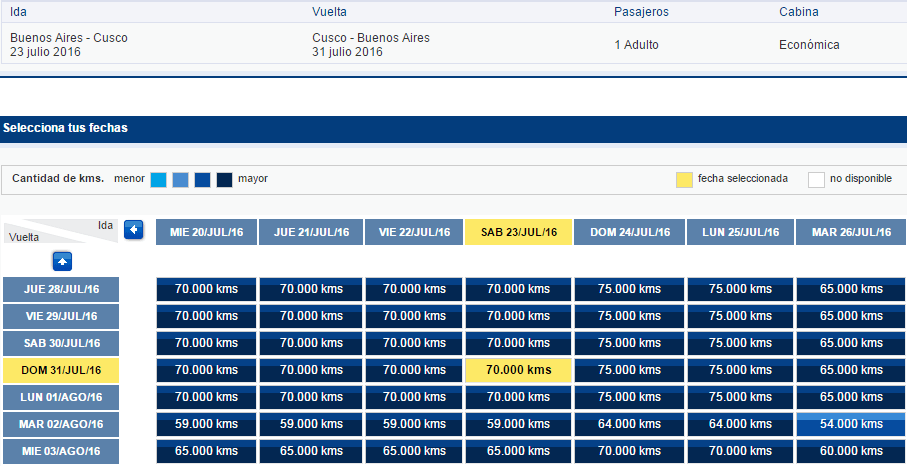Select MIE 20/JUL/16 departure column header
The height and width of the screenshot is (466, 907).
207,232
